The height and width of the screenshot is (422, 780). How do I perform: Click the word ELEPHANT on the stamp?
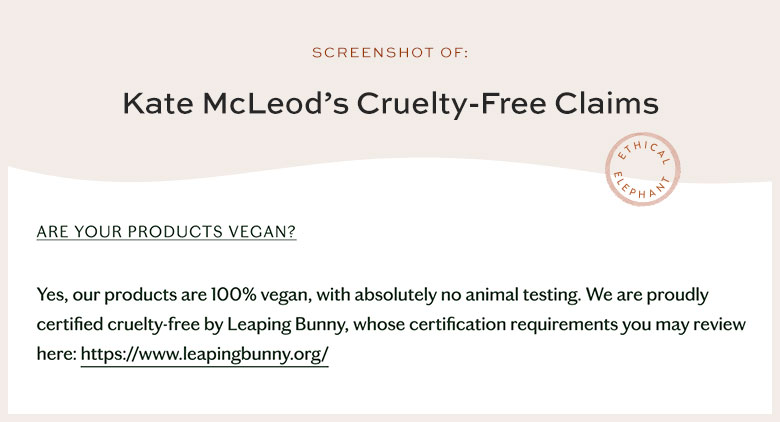point(642,189)
